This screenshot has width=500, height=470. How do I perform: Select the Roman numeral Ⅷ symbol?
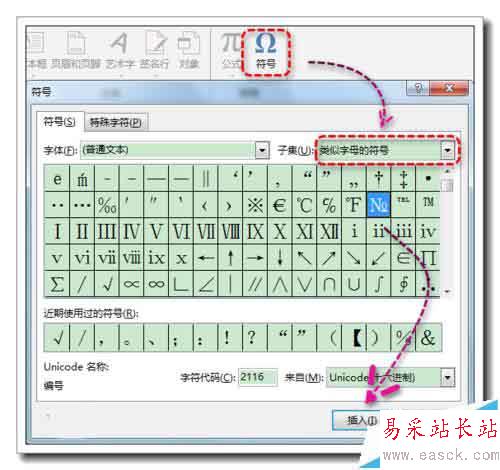click(231, 231)
